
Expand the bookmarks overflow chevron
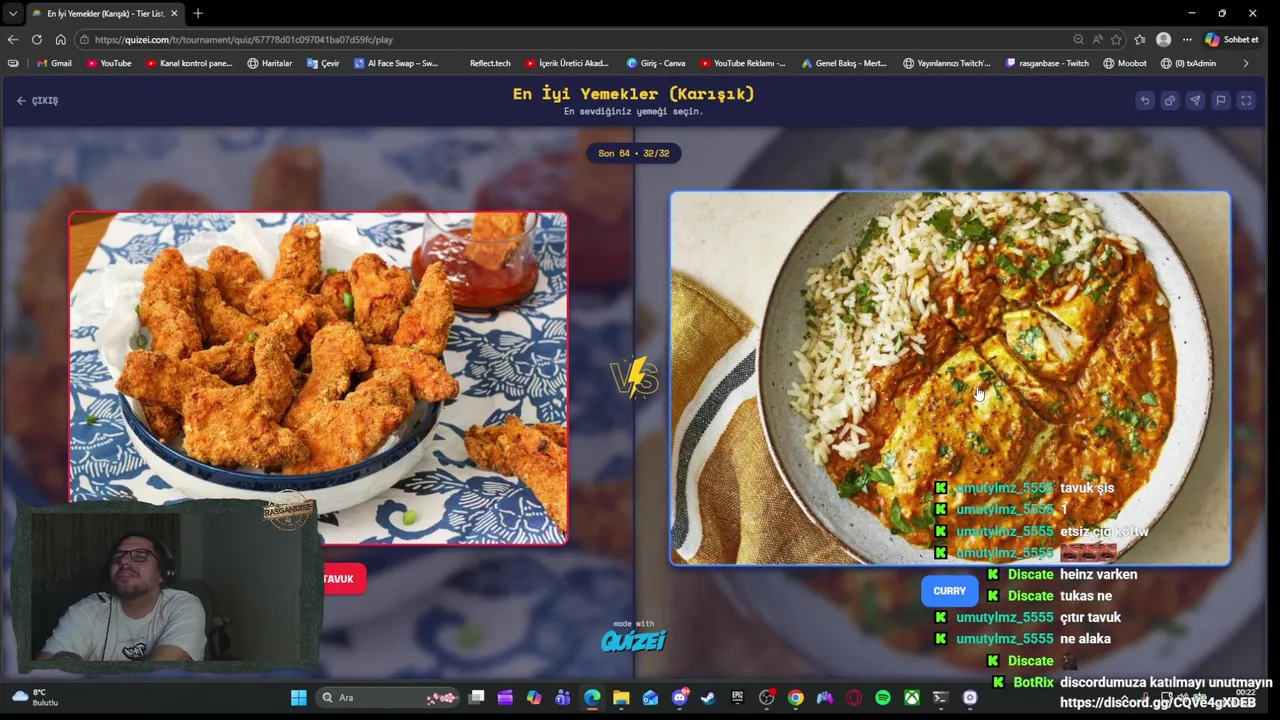pos(1246,63)
